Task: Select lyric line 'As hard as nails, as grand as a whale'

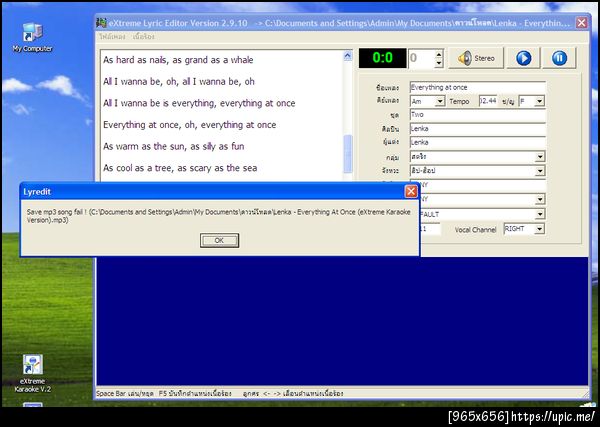Action: pos(178,60)
